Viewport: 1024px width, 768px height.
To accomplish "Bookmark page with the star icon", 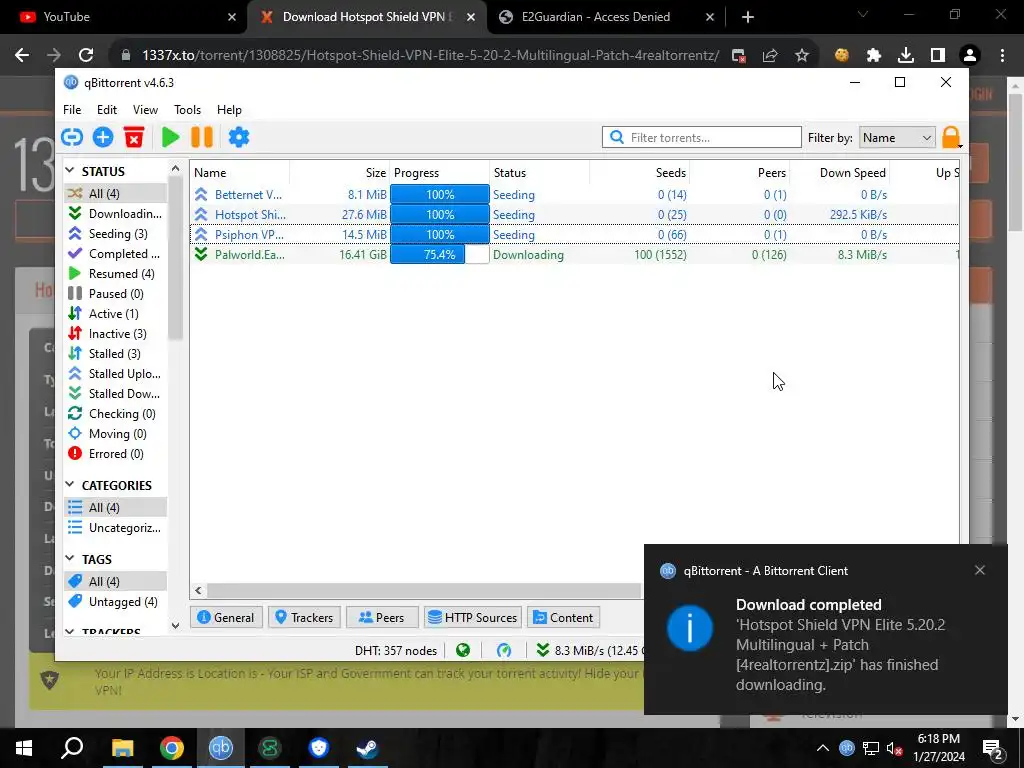I will (802, 56).
